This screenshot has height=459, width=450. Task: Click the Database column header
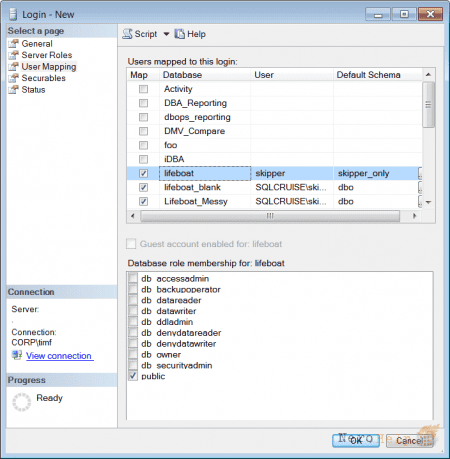(205, 75)
